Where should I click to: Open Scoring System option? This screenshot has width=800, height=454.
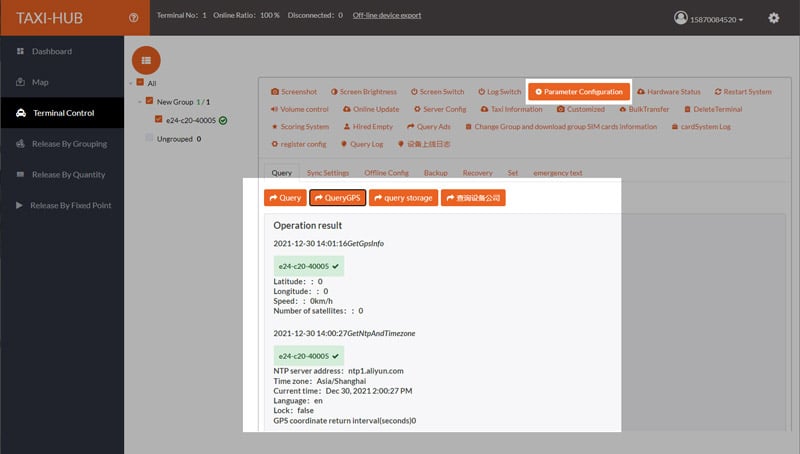[300, 127]
